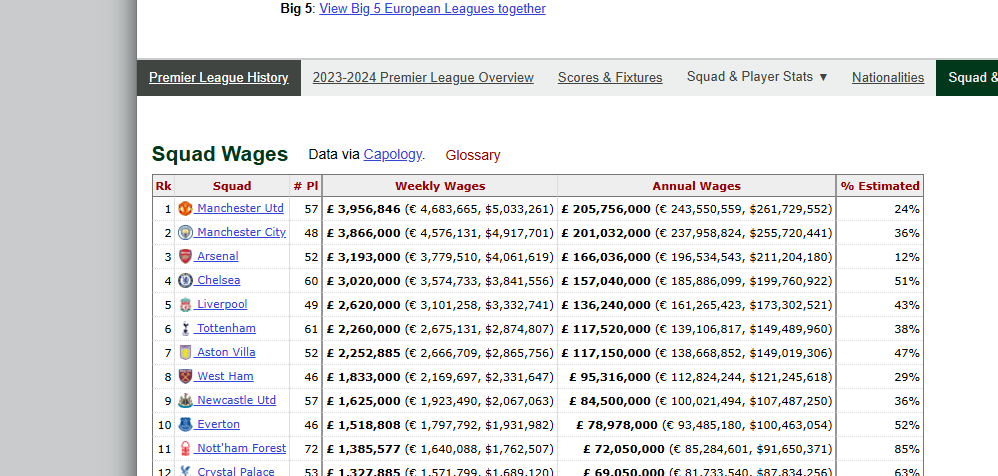Open the West Ham squad link
The width and height of the screenshot is (998, 476).
(x=224, y=376)
